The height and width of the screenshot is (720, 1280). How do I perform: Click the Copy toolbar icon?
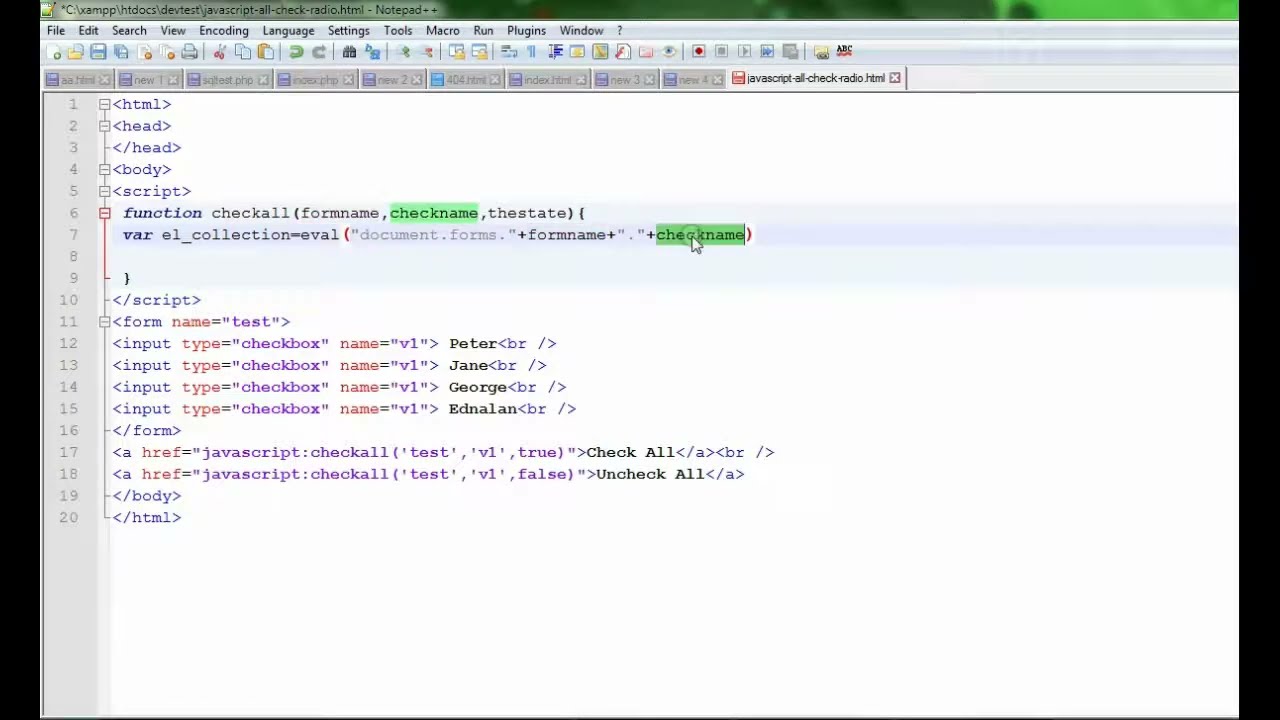click(243, 52)
